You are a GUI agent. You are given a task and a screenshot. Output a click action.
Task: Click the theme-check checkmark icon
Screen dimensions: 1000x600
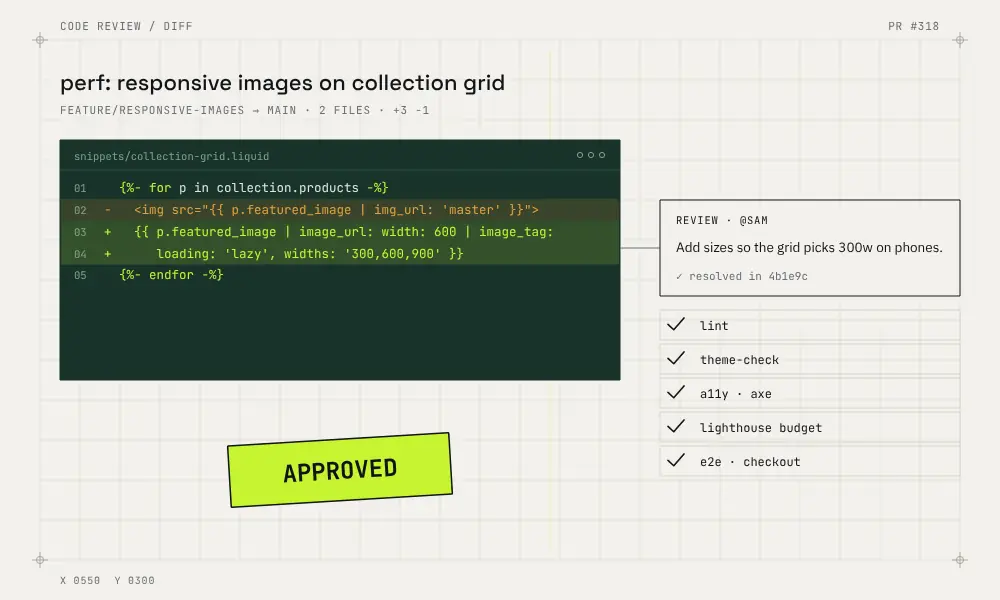(675, 358)
